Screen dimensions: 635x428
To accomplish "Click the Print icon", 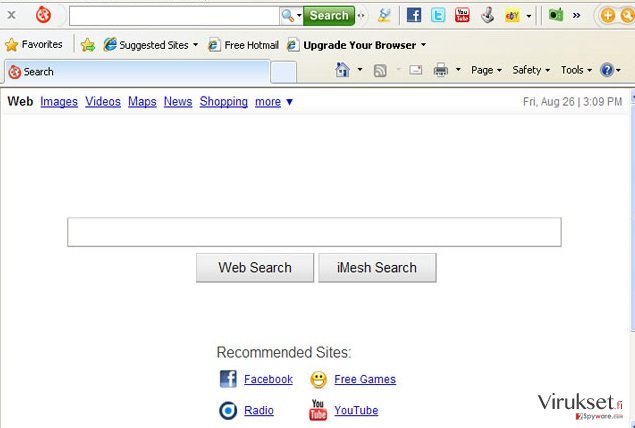I will (441, 70).
